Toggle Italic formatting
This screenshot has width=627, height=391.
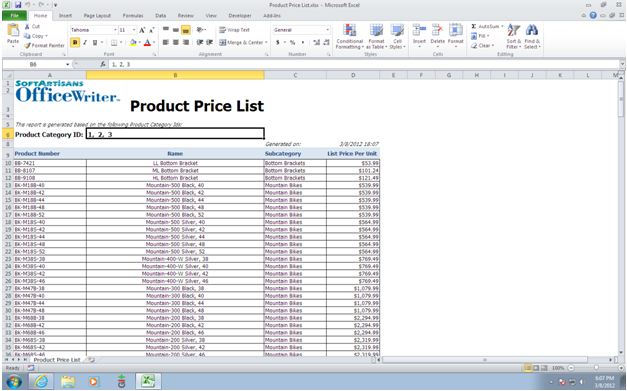pyautogui.click(x=85, y=42)
